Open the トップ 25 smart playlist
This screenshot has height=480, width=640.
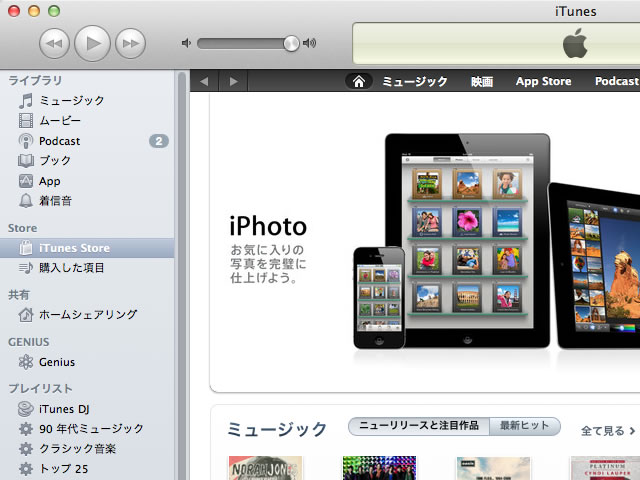[87, 469]
